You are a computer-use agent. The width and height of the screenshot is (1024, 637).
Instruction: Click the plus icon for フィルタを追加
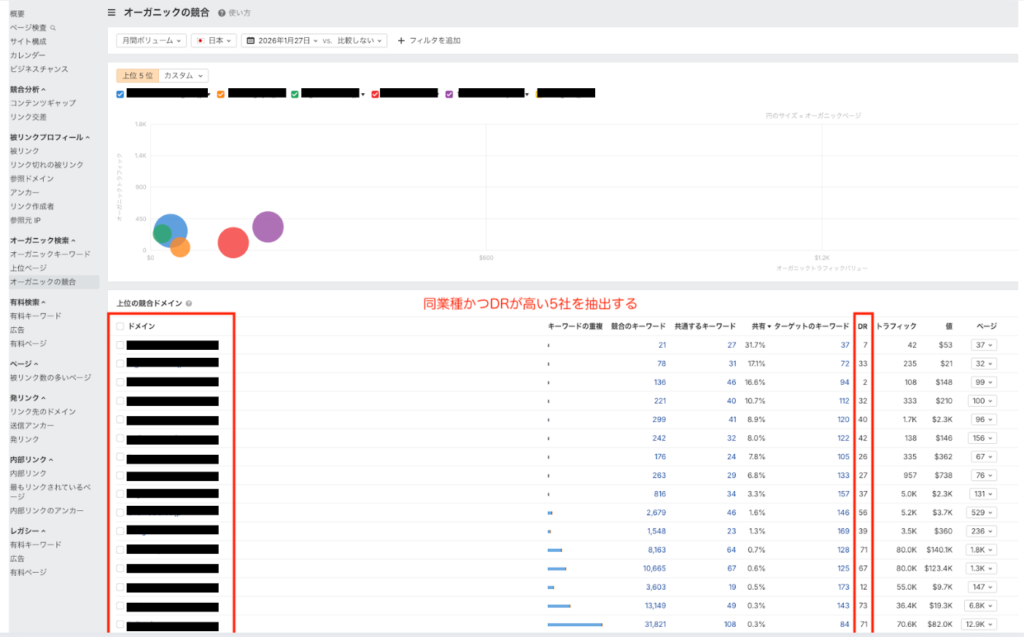point(401,41)
